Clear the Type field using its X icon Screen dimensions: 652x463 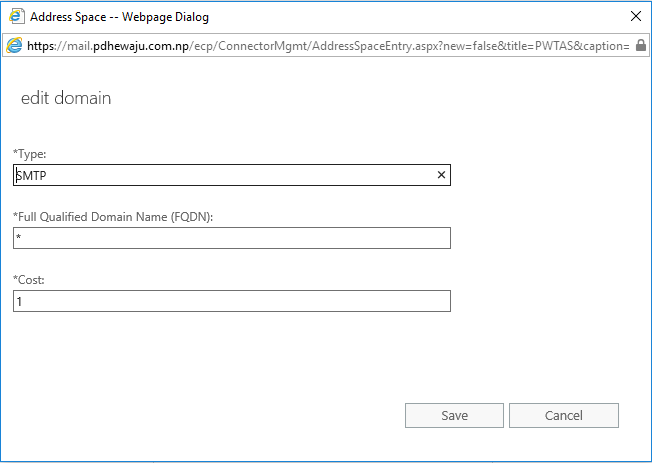(x=441, y=175)
